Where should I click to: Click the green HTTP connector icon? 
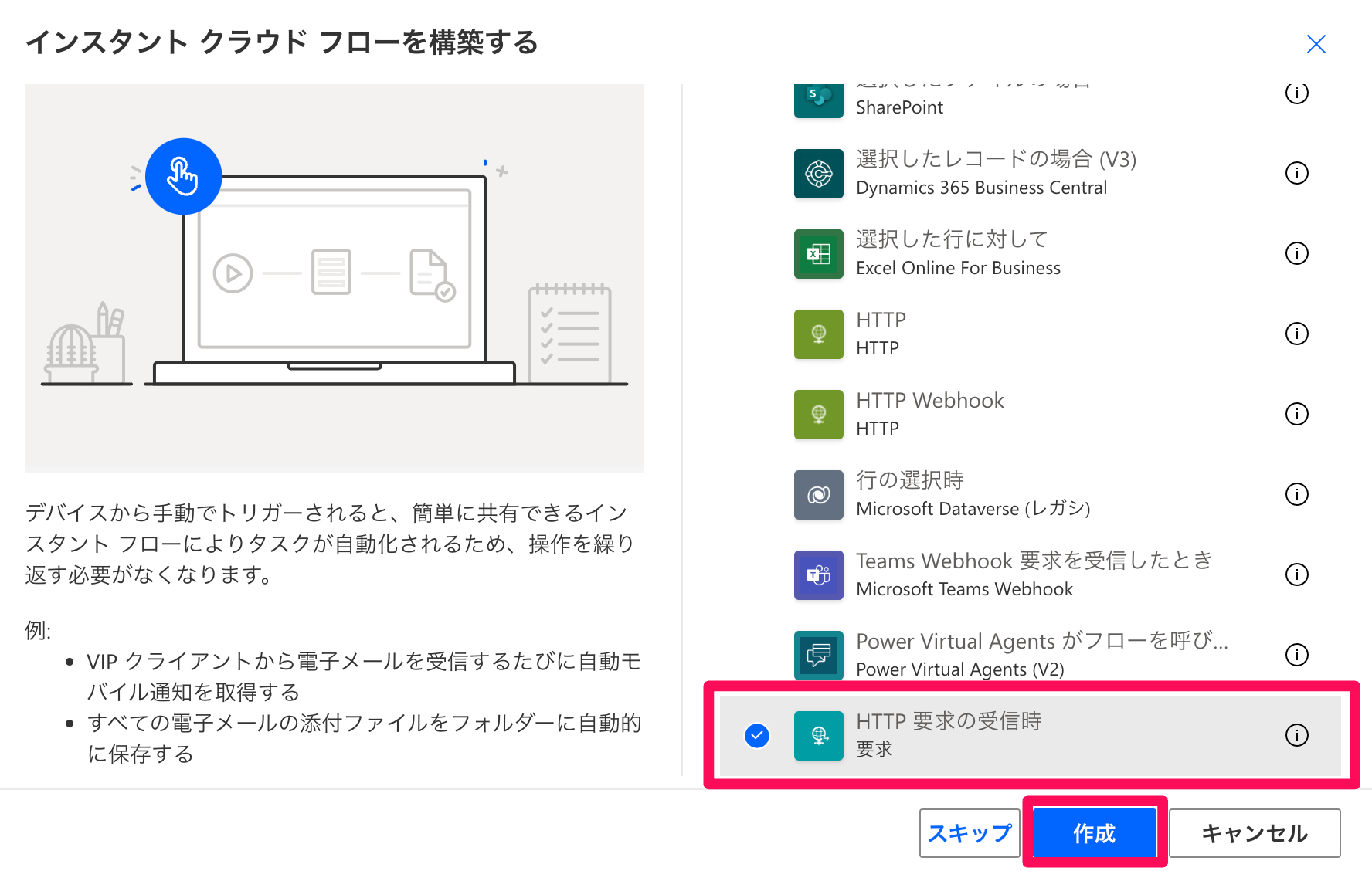click(818, 334)
